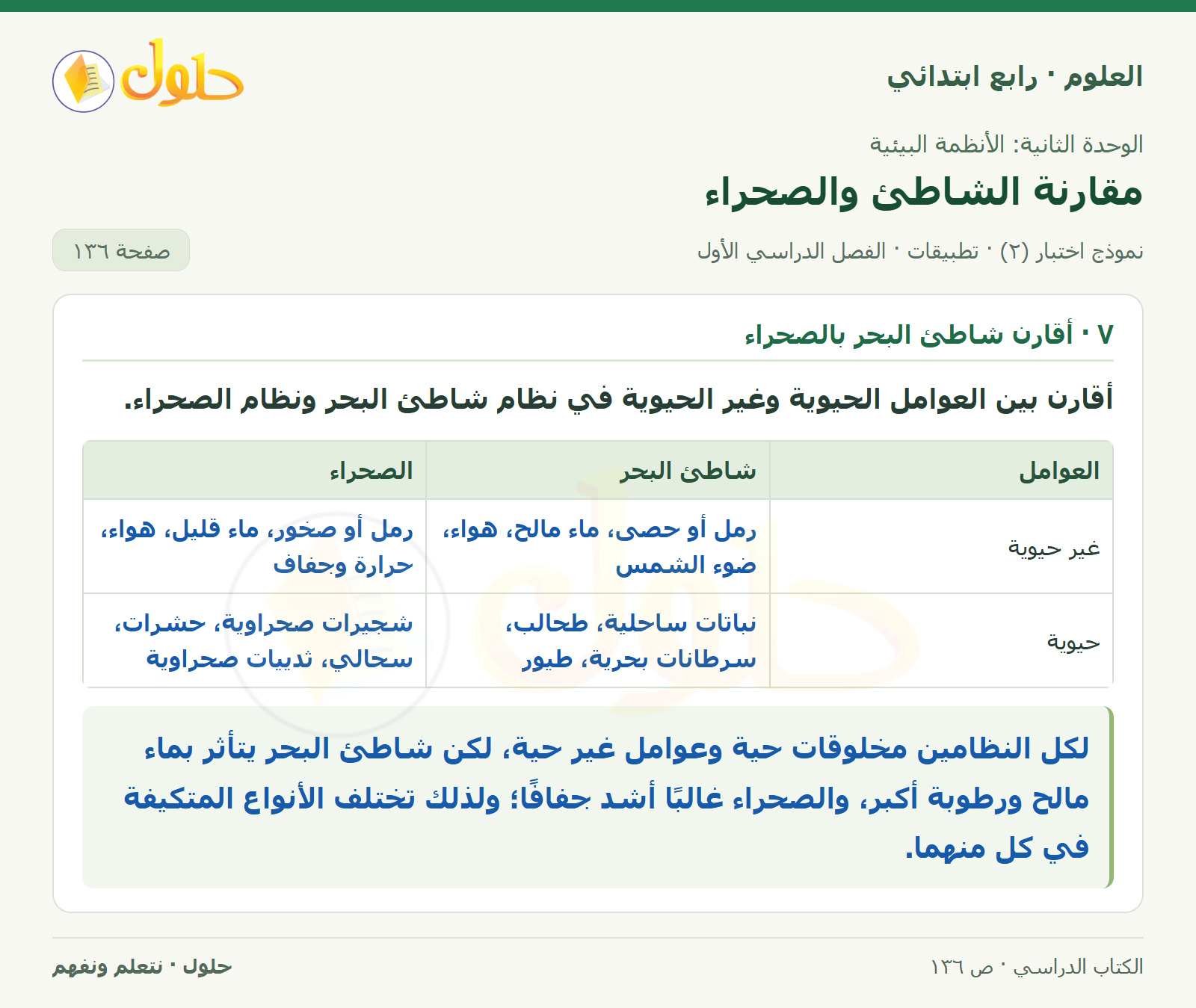Click the unit line الوحدة الثانية: الأنظمة البيئية
The width and height of the screenshot is (1196, 1008).
point(1006,144)
